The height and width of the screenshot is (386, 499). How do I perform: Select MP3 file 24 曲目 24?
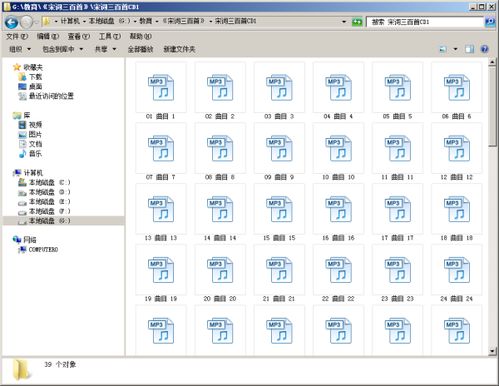click(x=457, y=273)
